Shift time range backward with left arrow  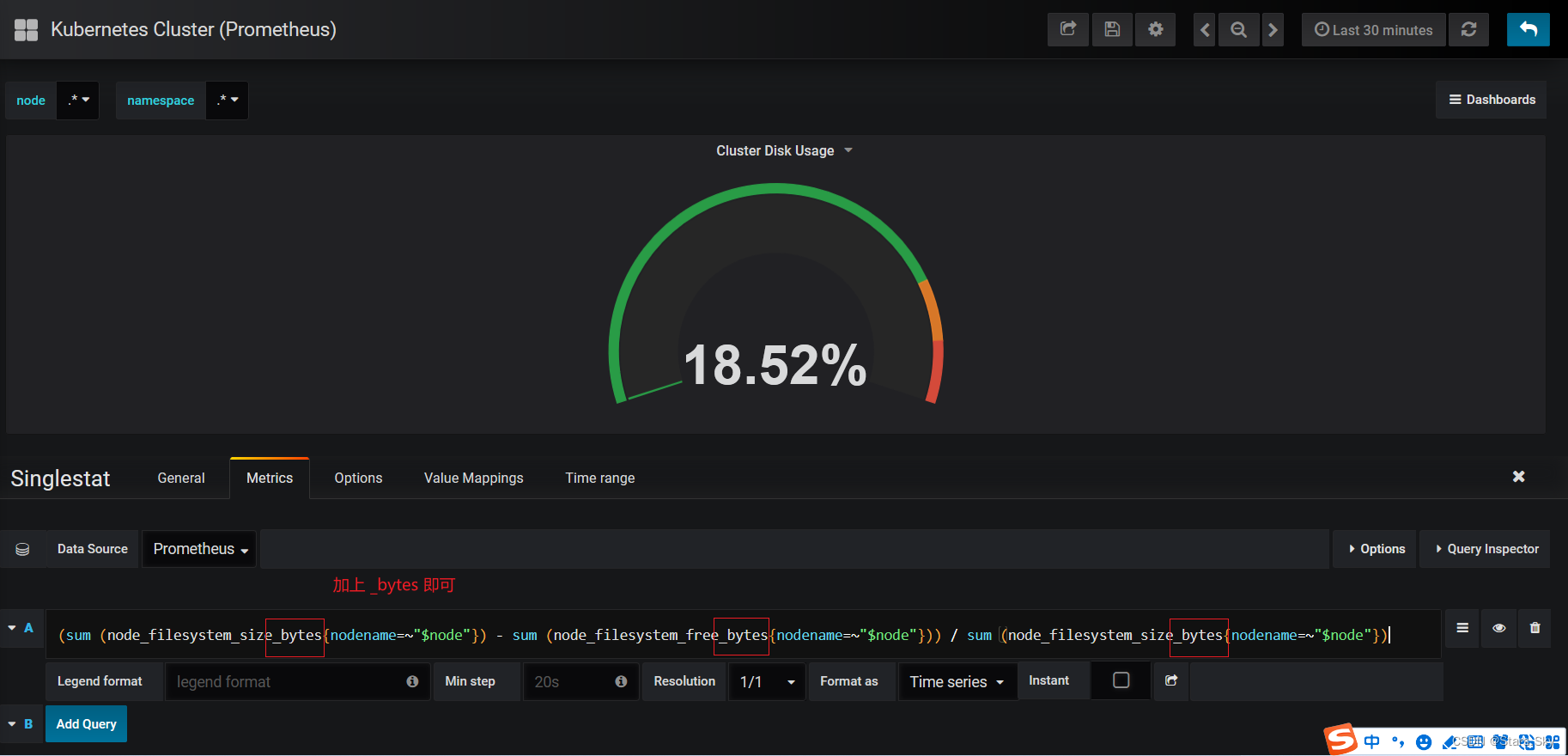point(1205,30)
